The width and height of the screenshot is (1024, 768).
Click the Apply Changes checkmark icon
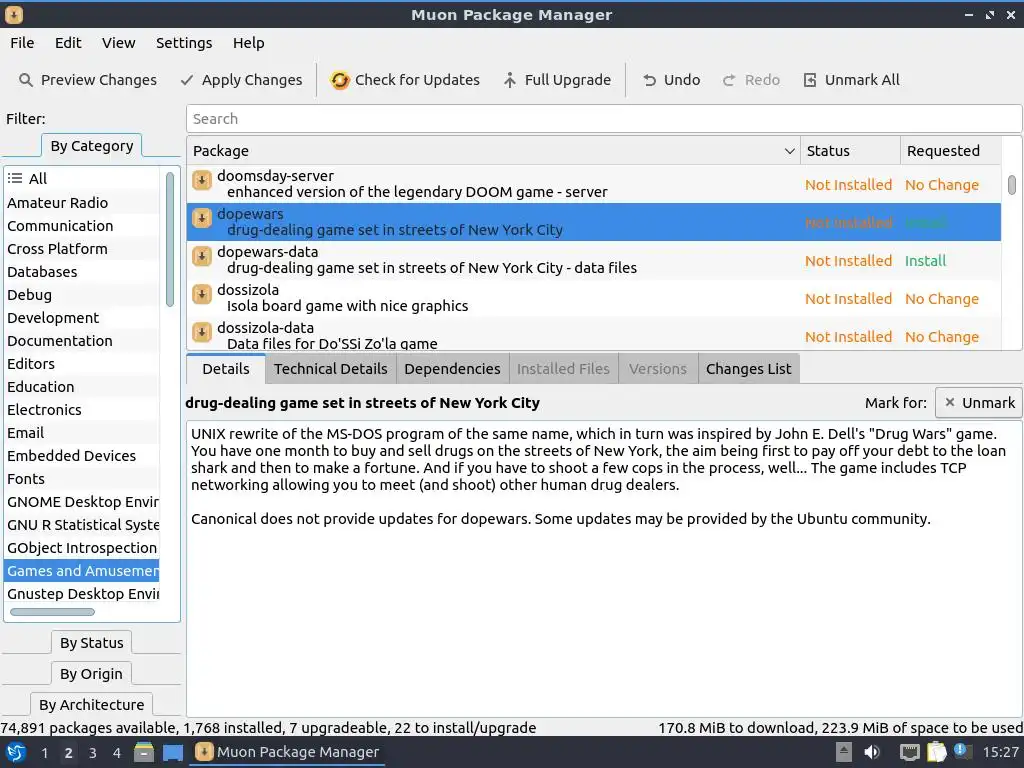pyautogui.click(x=187, y=80)
